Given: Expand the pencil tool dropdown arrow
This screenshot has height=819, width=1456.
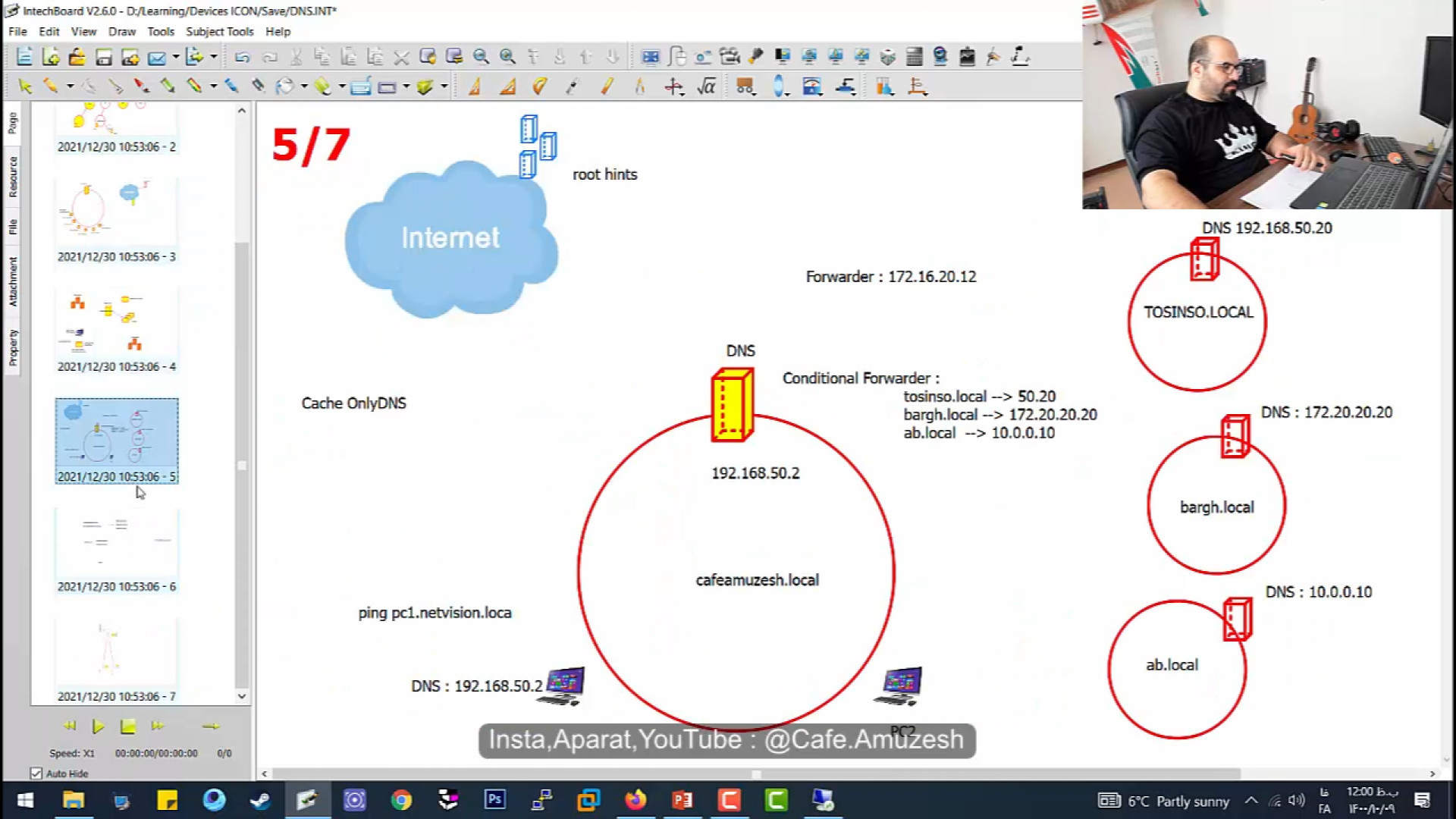Looking at the screenshot, I should tap(70, 86).
